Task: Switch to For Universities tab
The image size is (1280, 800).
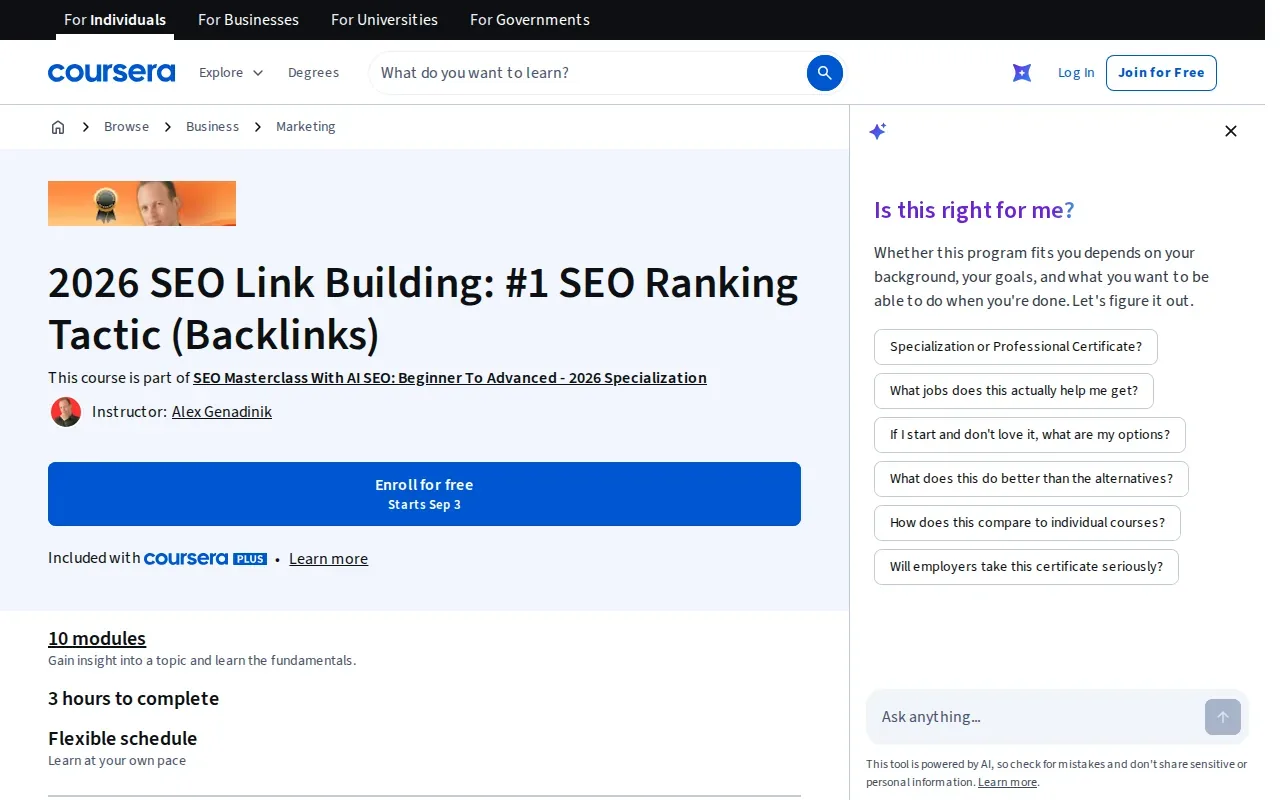Action: click(384, 20)
